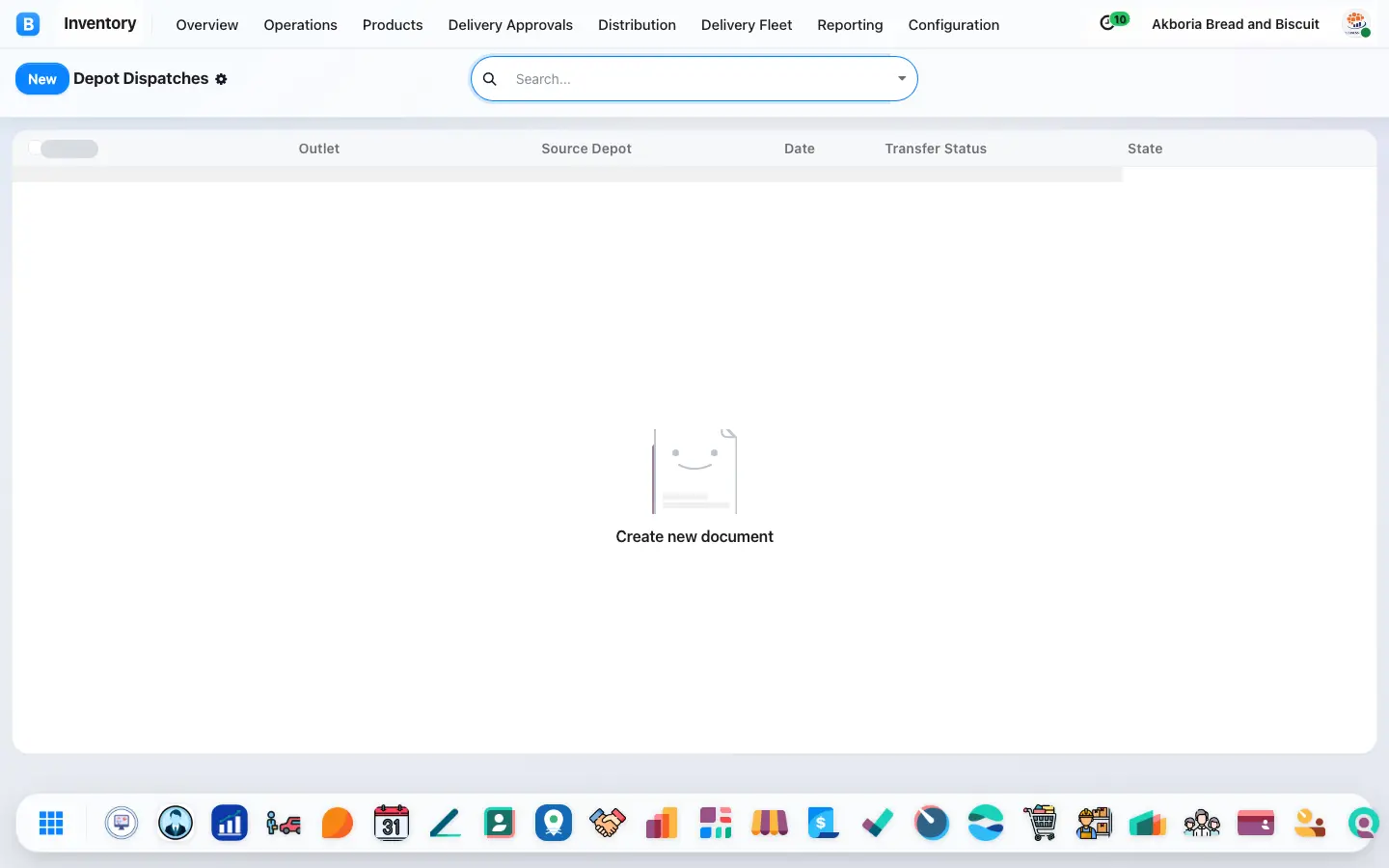Viewport: 1389px width, 868px height.
Task: Sort by the Date column header
Action: (x=800, y=149)
